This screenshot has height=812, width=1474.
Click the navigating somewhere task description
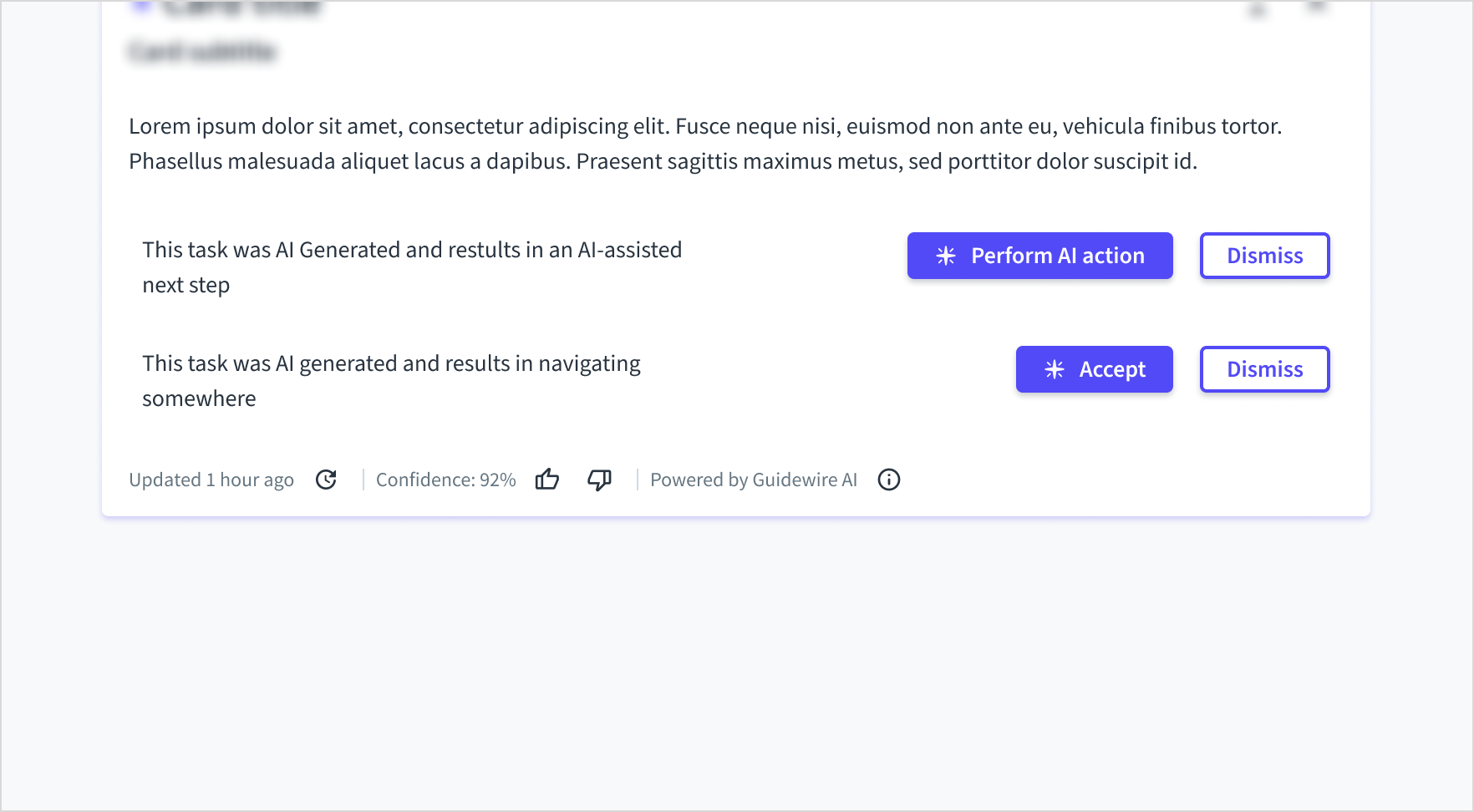tap(391, 381)
